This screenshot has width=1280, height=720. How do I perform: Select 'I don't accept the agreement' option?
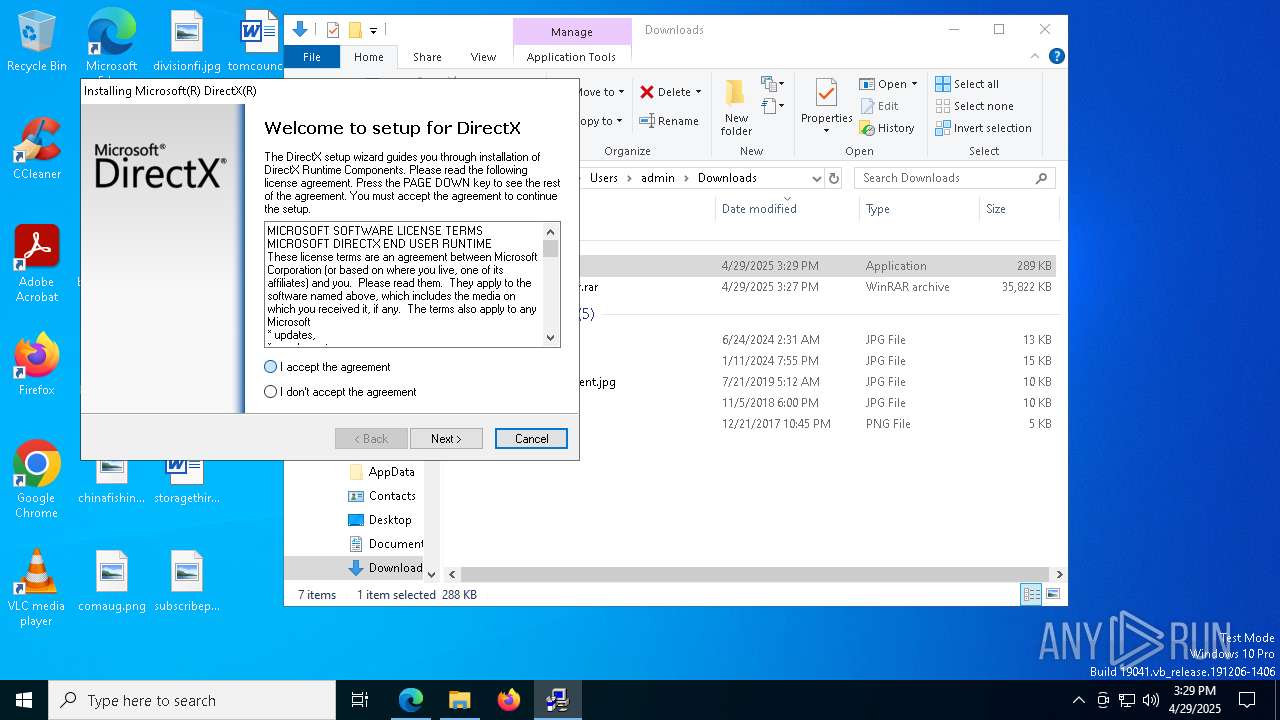coord(270,392)
